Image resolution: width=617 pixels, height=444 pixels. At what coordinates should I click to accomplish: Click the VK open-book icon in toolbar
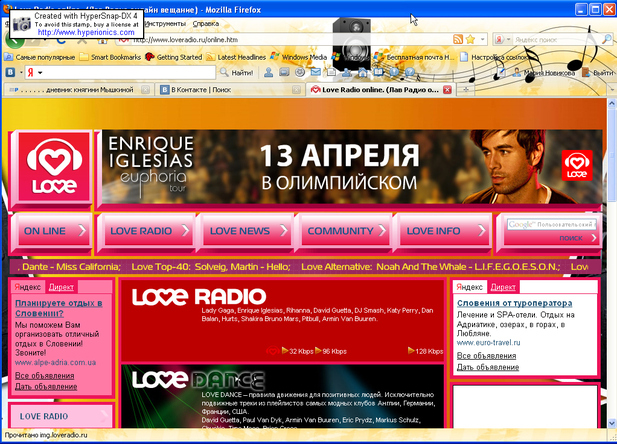pos(378,72)
